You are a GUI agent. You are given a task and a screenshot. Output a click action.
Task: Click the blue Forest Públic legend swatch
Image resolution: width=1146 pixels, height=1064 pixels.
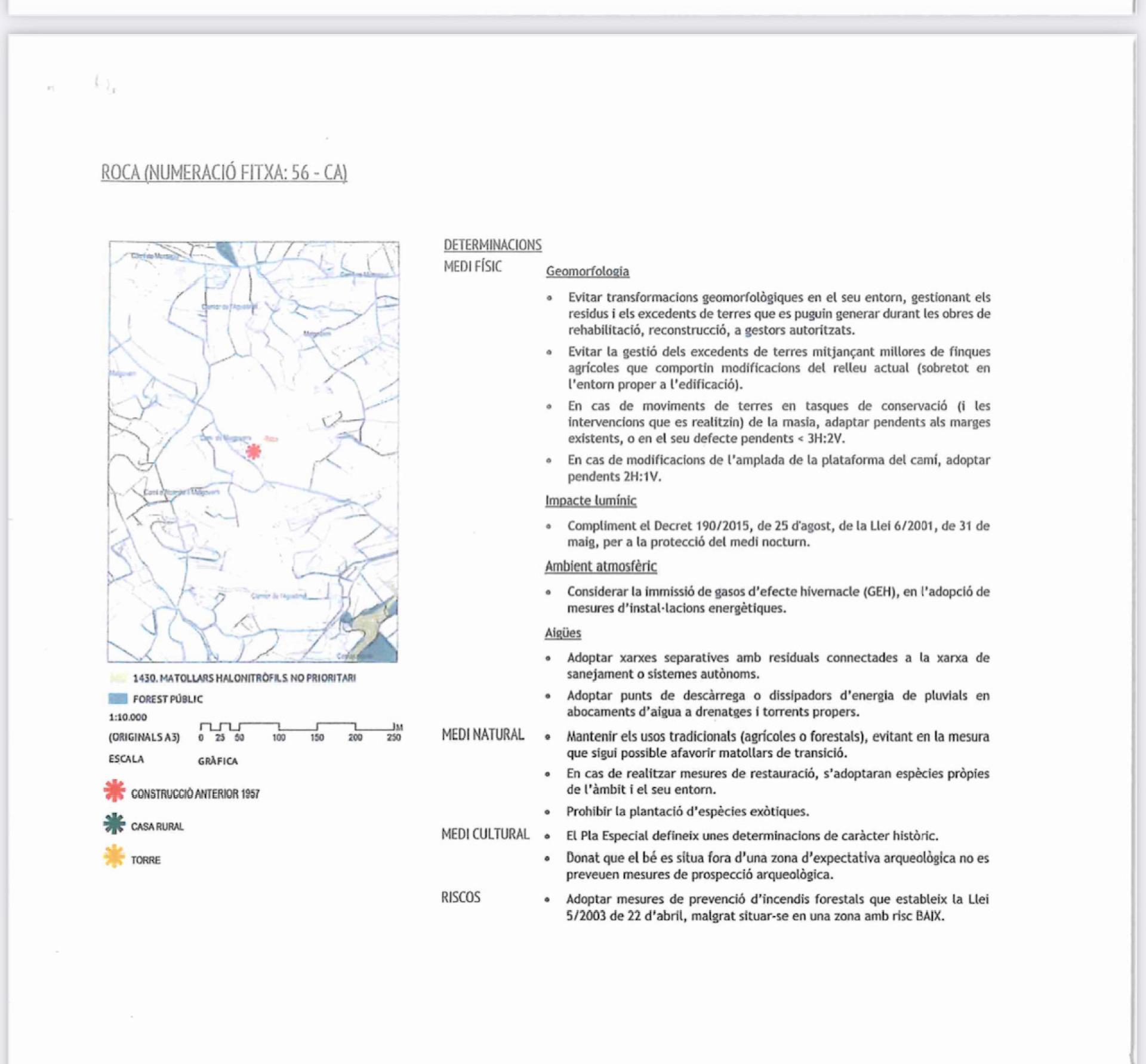click(x=118, y=699)
